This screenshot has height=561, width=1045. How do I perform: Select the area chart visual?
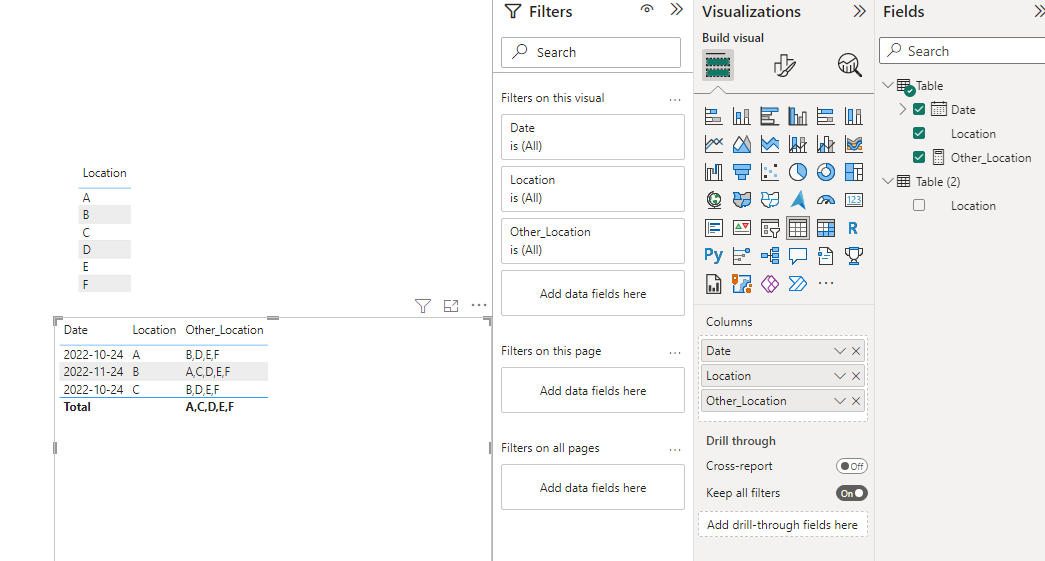[741, 144]
